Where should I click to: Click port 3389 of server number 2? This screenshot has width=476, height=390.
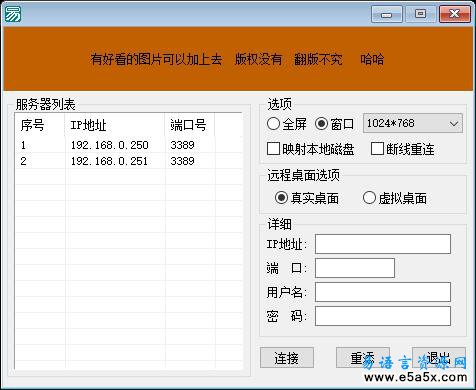(182, 161)
